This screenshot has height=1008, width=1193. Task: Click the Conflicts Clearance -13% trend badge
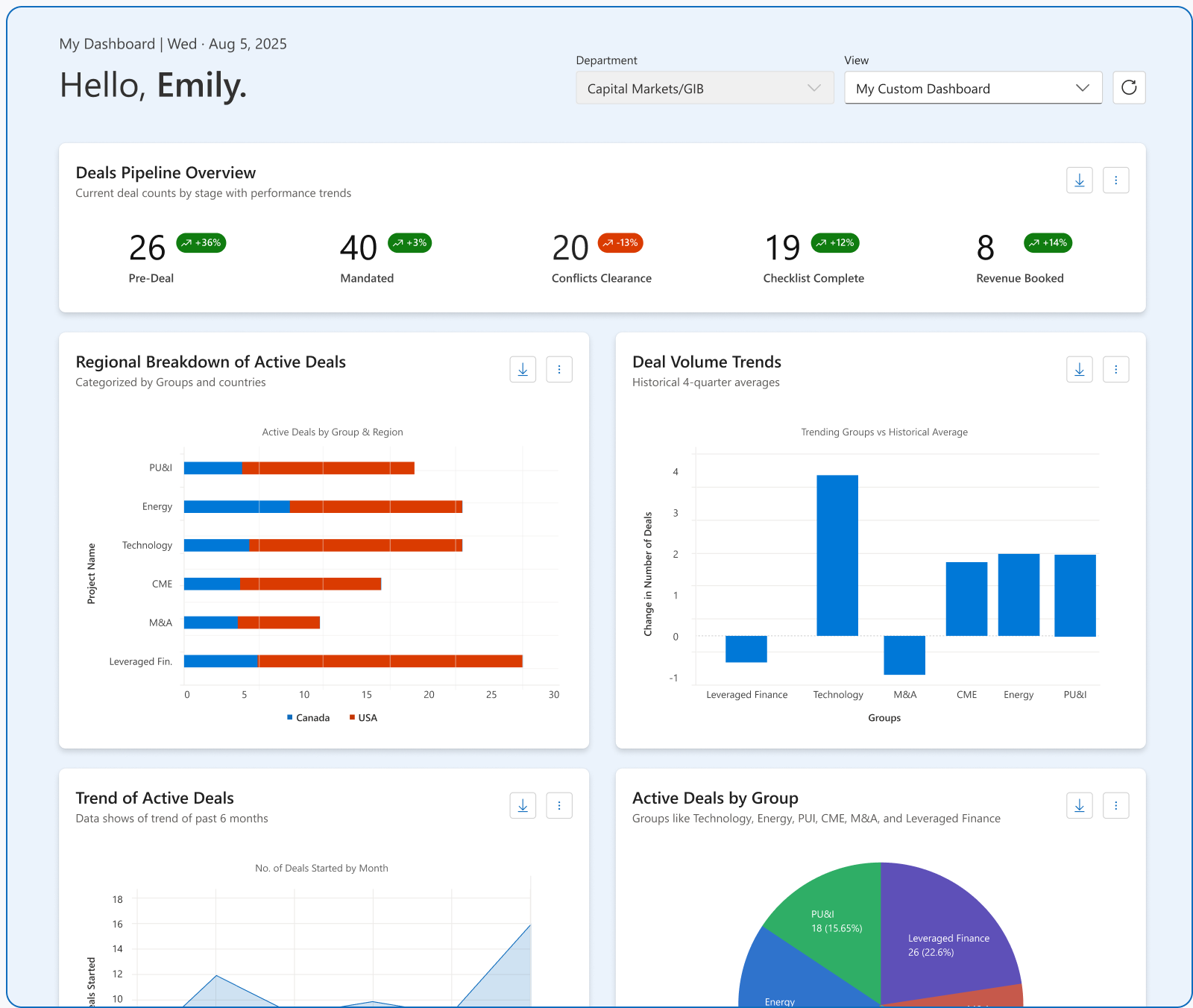tap(620, 243)
